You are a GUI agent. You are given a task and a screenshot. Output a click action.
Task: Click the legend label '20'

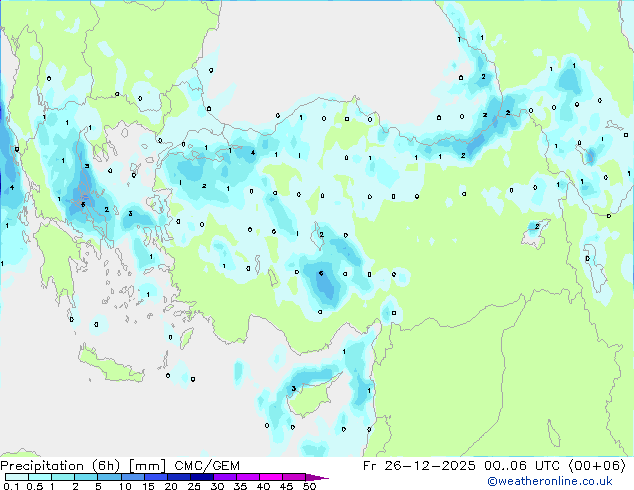(171, 486)
